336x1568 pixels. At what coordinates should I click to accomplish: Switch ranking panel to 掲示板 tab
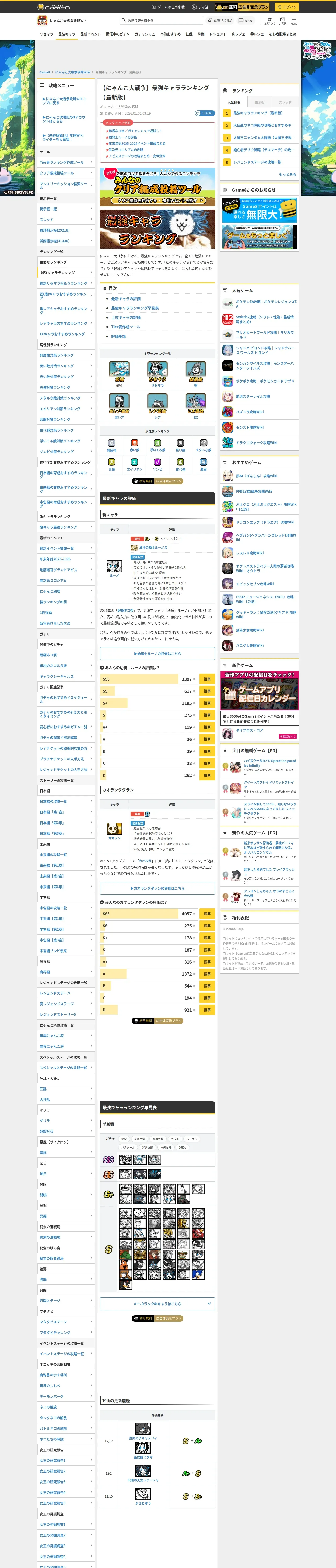pyautogui.click(x=260, y=102)
